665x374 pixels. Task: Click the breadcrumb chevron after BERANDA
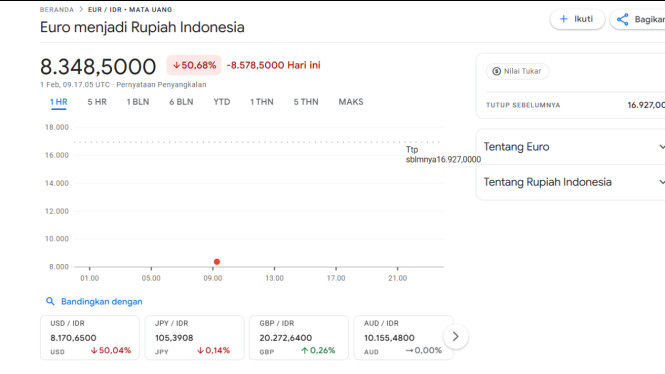[x=81, y=9]
